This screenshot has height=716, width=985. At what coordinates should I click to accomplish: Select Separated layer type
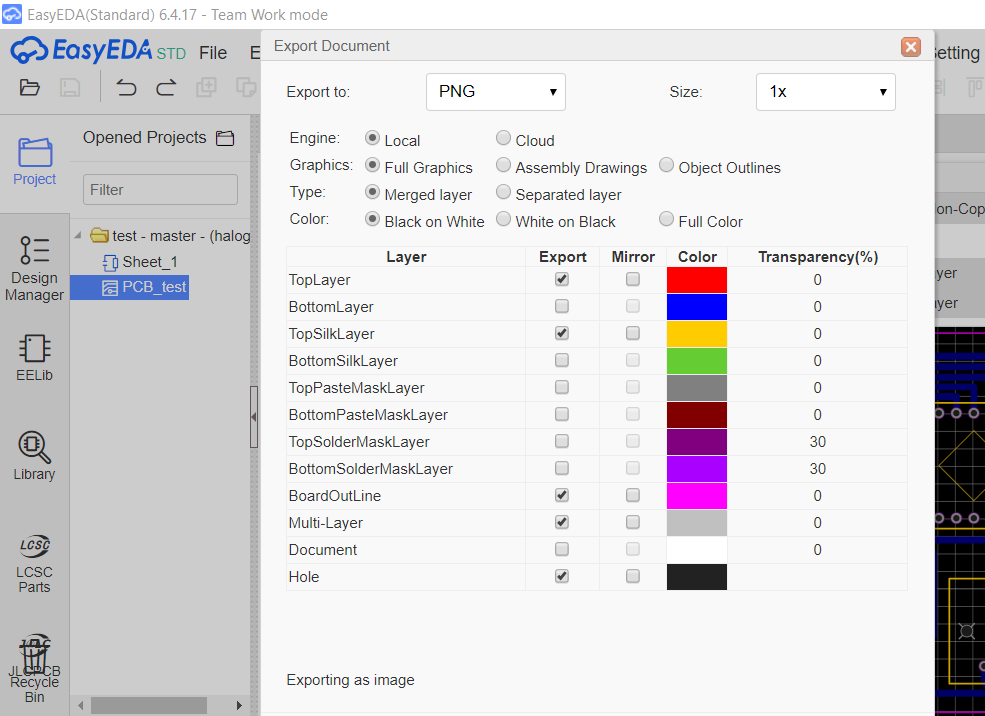click(503, 192)
